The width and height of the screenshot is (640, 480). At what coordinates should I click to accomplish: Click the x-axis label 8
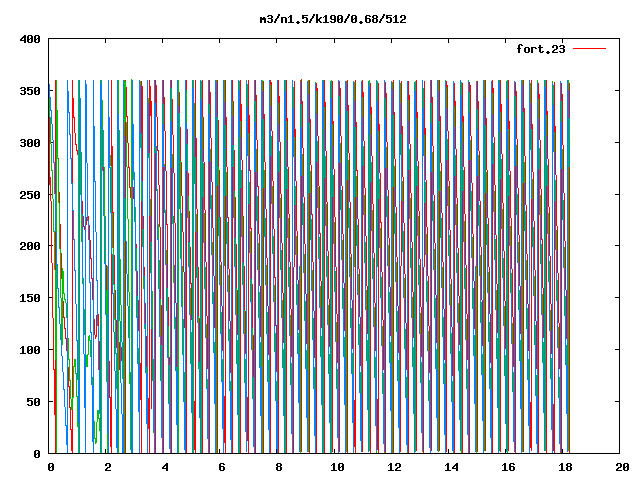coord(279,467)
